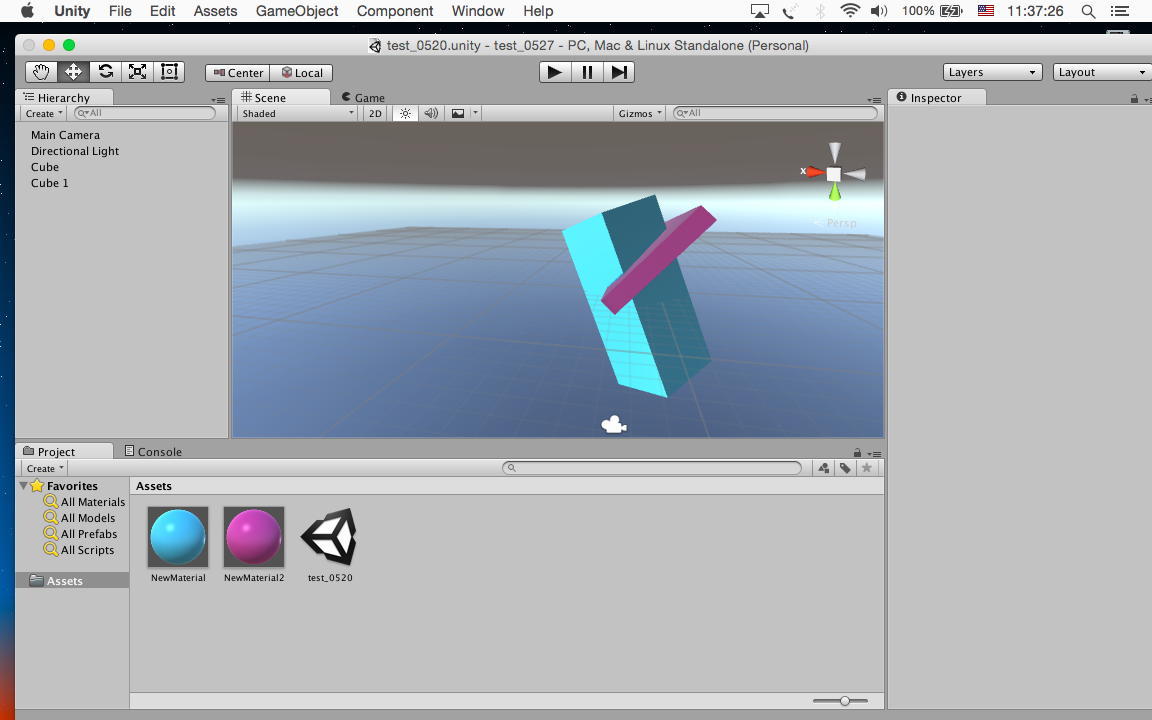Select the Move tool
Image resolution: width=1152 pixels, height=720 pixels.
[x=73, y=72]
